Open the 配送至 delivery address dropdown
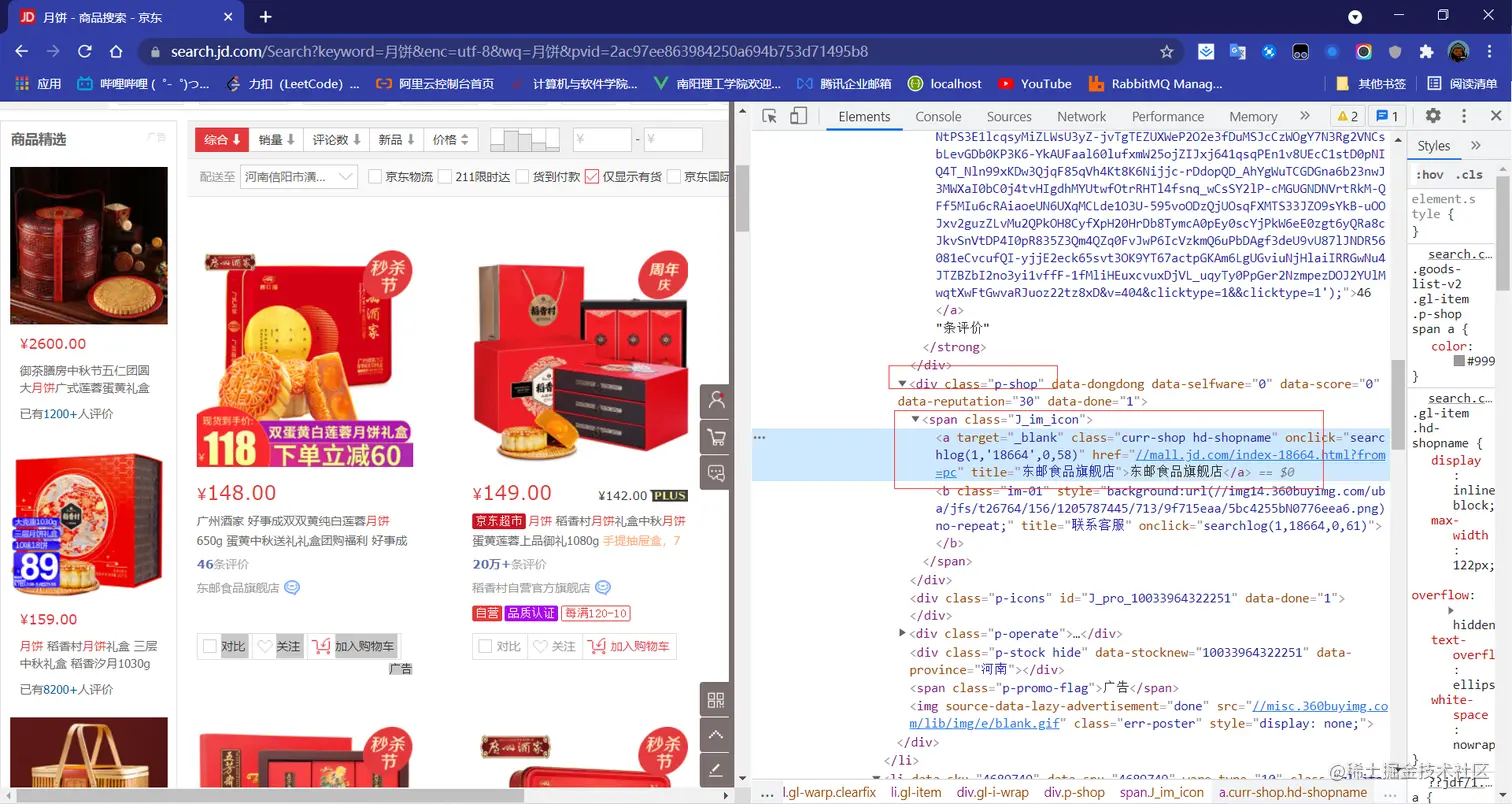 tap(299, 177)
